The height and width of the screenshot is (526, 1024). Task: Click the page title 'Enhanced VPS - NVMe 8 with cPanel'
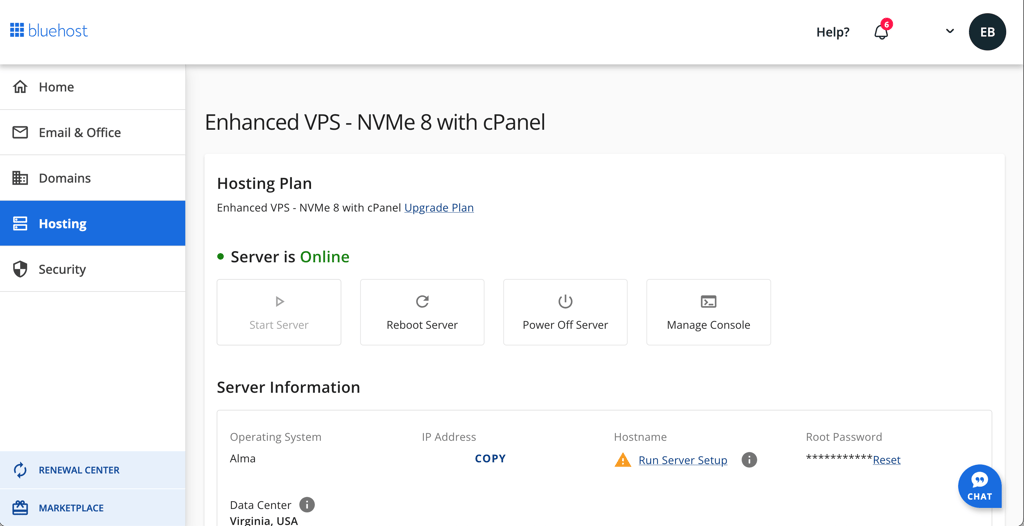[375, 122]
